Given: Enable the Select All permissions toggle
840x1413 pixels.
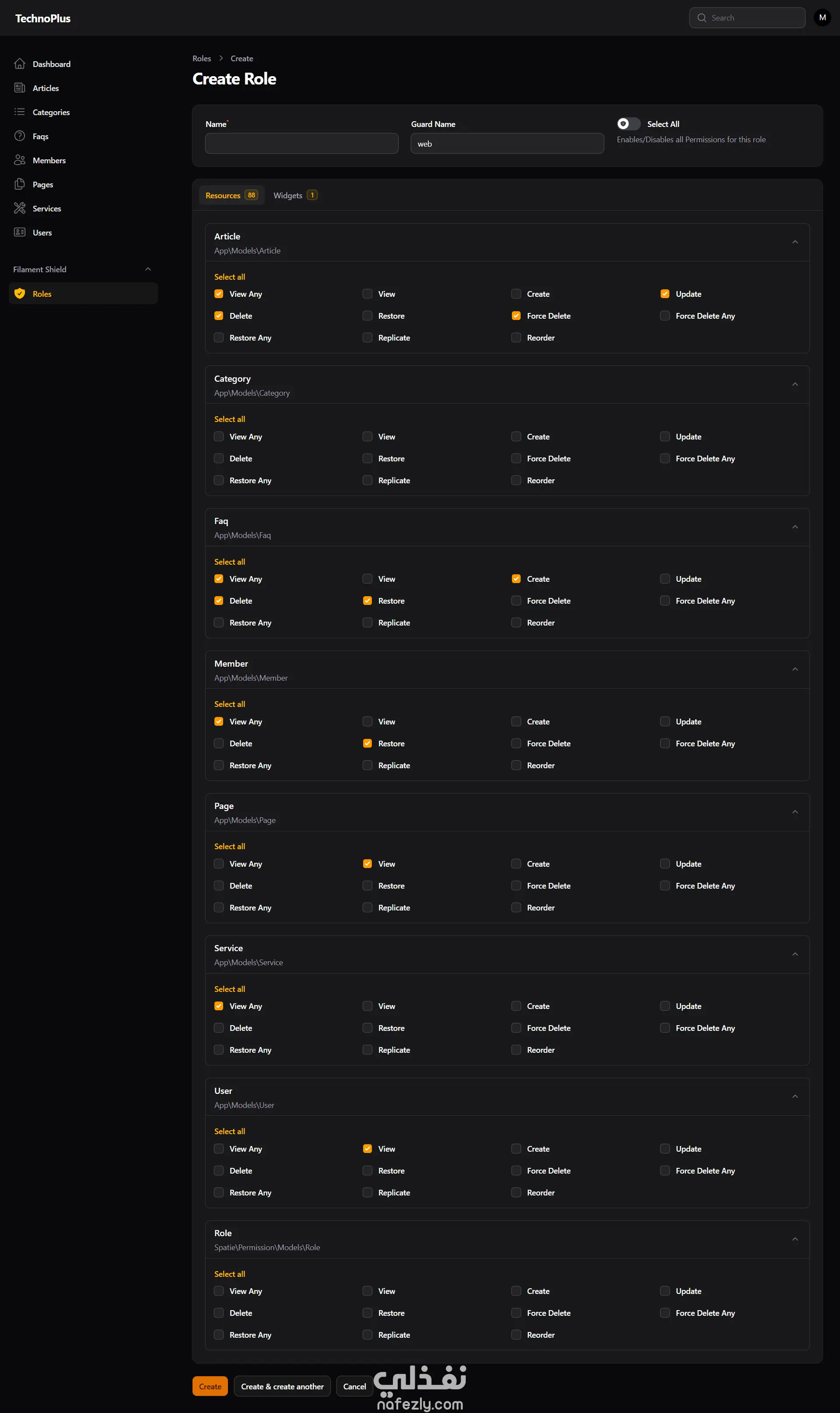Looking at the screenshot, I should [x=628, y=124].
